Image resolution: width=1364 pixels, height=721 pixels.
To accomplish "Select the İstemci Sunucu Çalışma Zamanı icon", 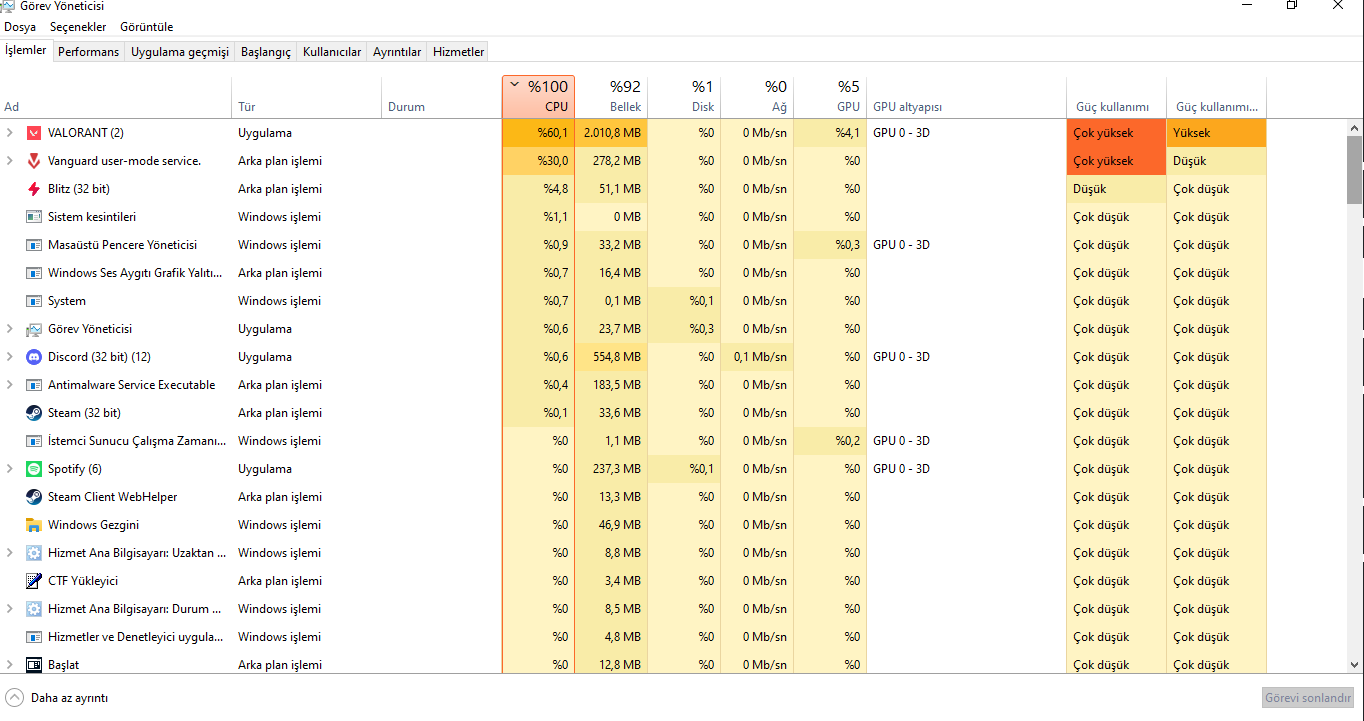I will 34,441.
